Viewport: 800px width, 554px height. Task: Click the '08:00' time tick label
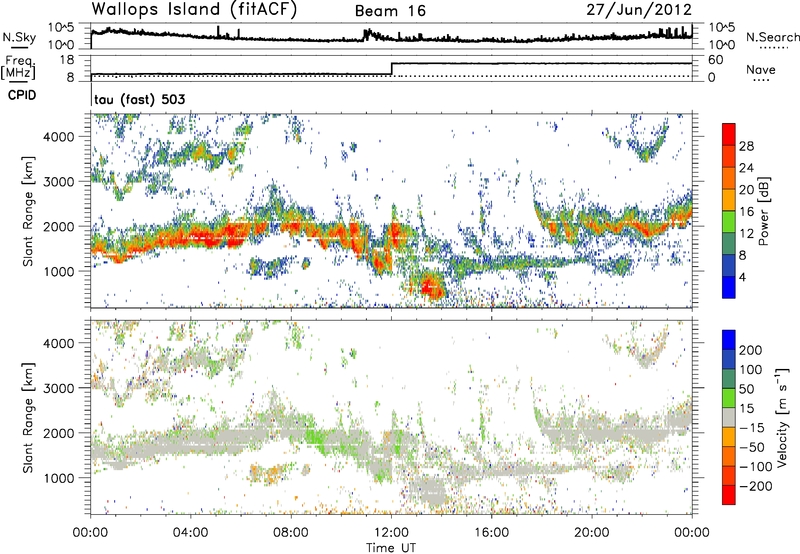291,533
